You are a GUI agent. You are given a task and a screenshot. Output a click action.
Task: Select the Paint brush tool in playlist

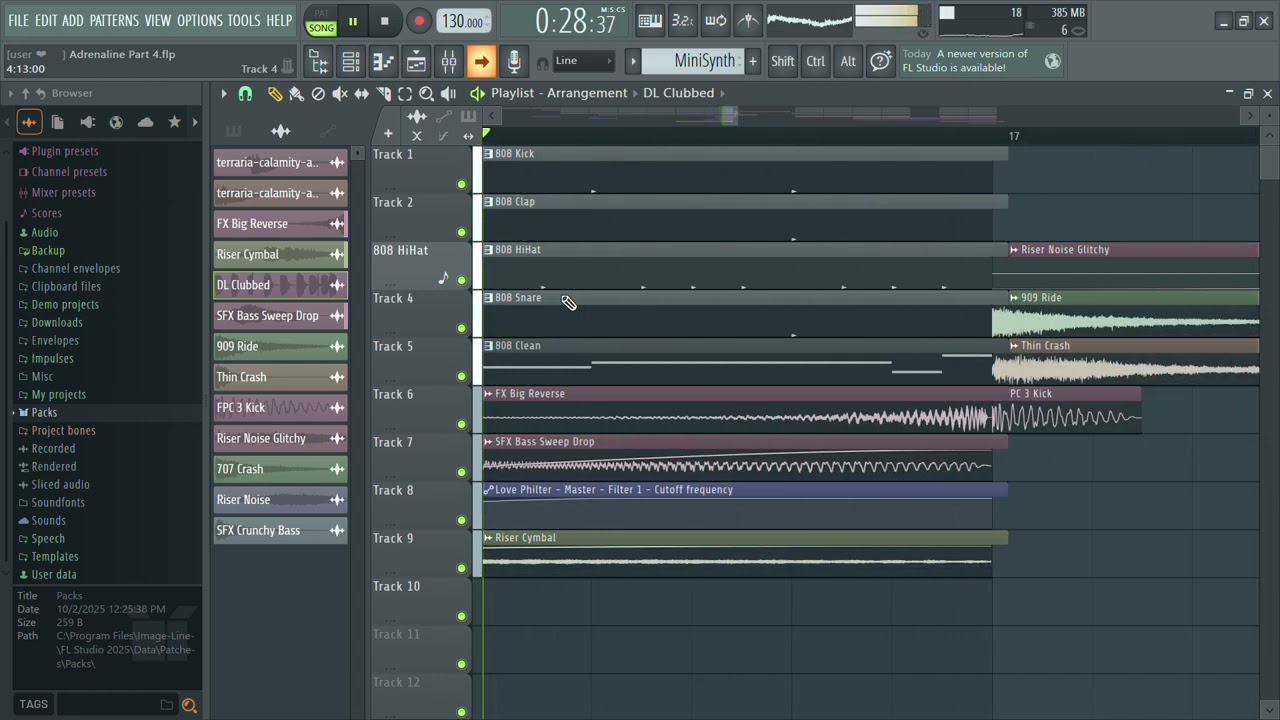[x=296, y=93]
